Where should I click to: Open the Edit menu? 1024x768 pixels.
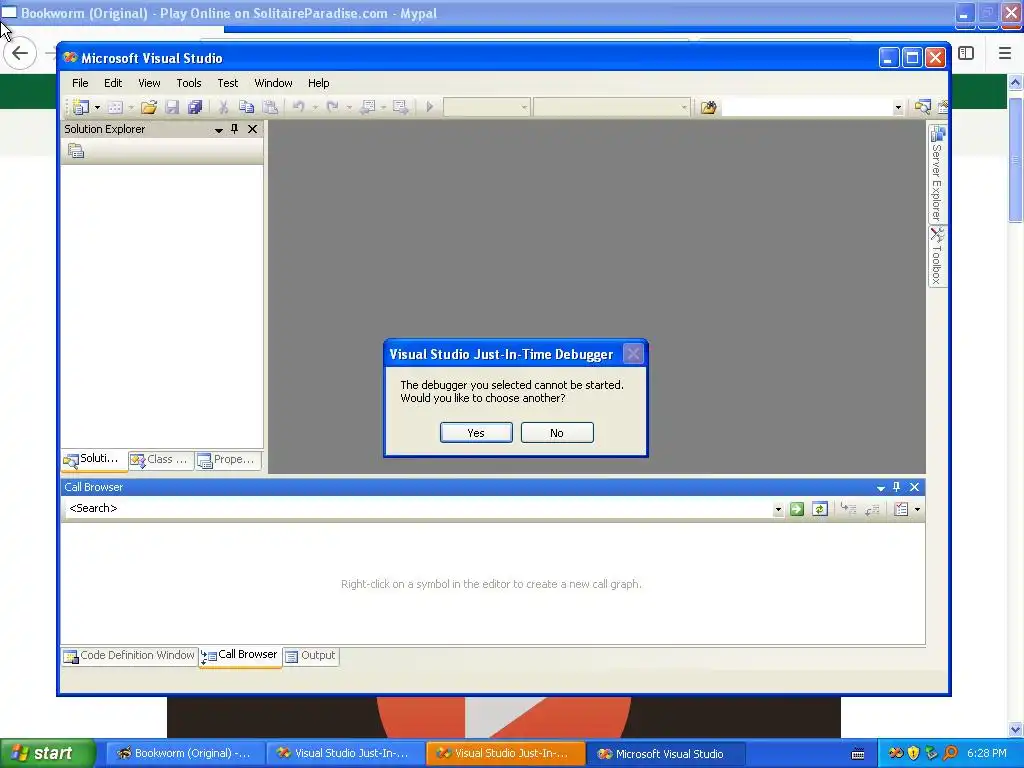(113, 83)
